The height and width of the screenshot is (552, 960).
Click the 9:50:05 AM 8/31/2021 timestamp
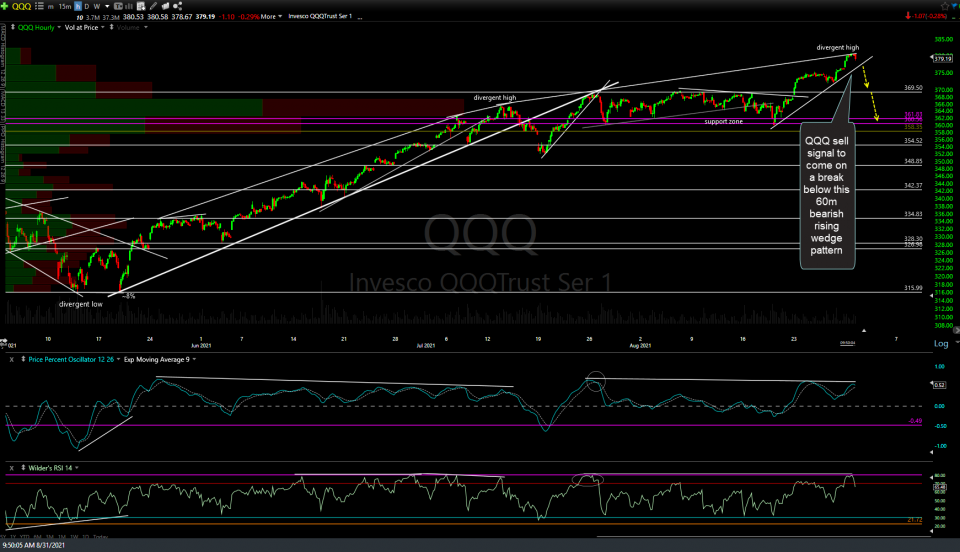tap(34, 545)
